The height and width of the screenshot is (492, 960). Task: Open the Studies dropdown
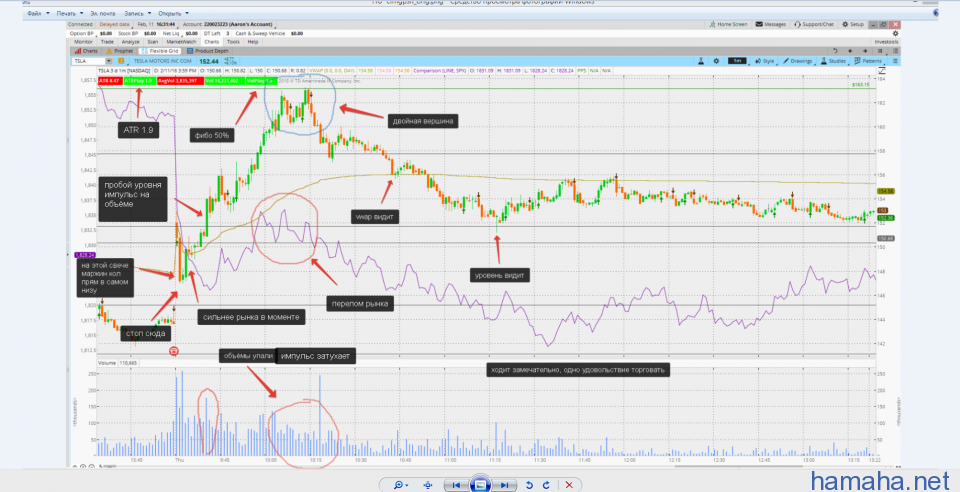click(834, 61)
